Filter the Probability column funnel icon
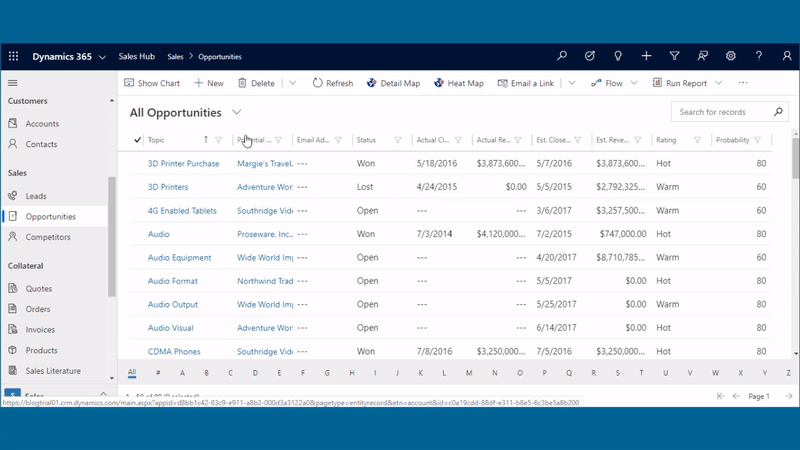800x450 pixels. (758, 140)
